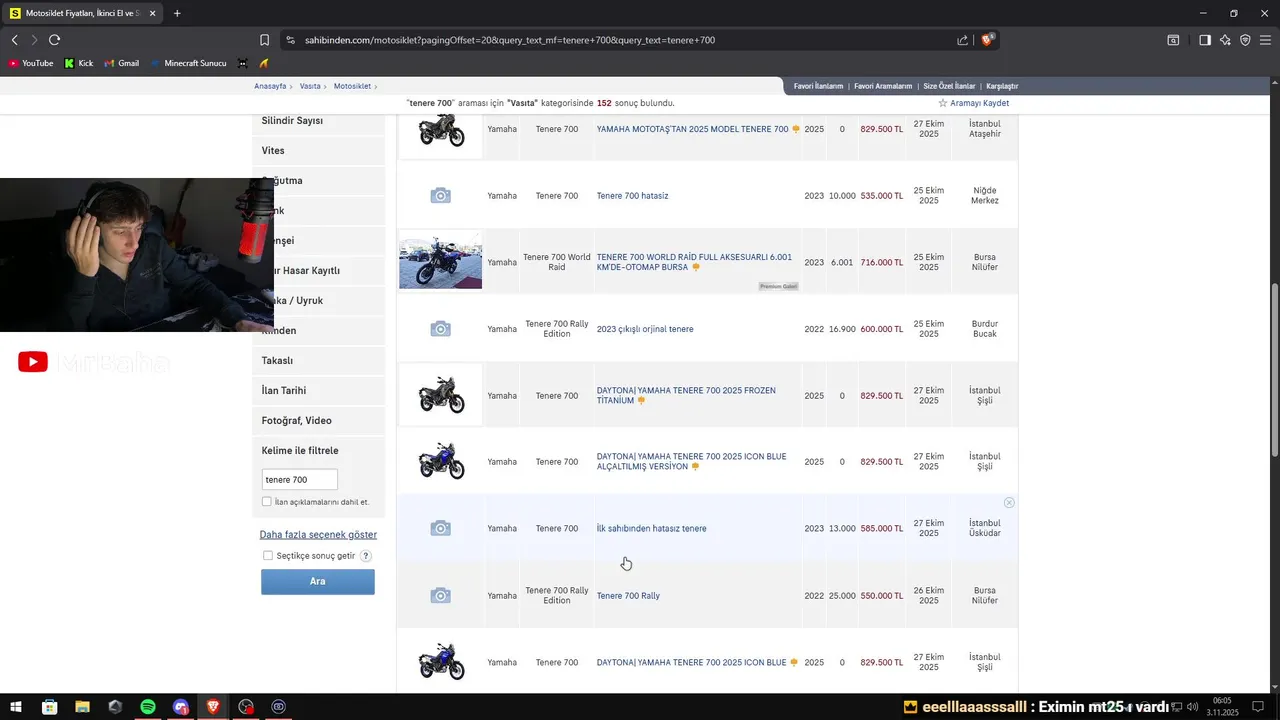Screen dimensions: 1280x720
Task: Open Discord from taskbar
Action: (180, 707)
